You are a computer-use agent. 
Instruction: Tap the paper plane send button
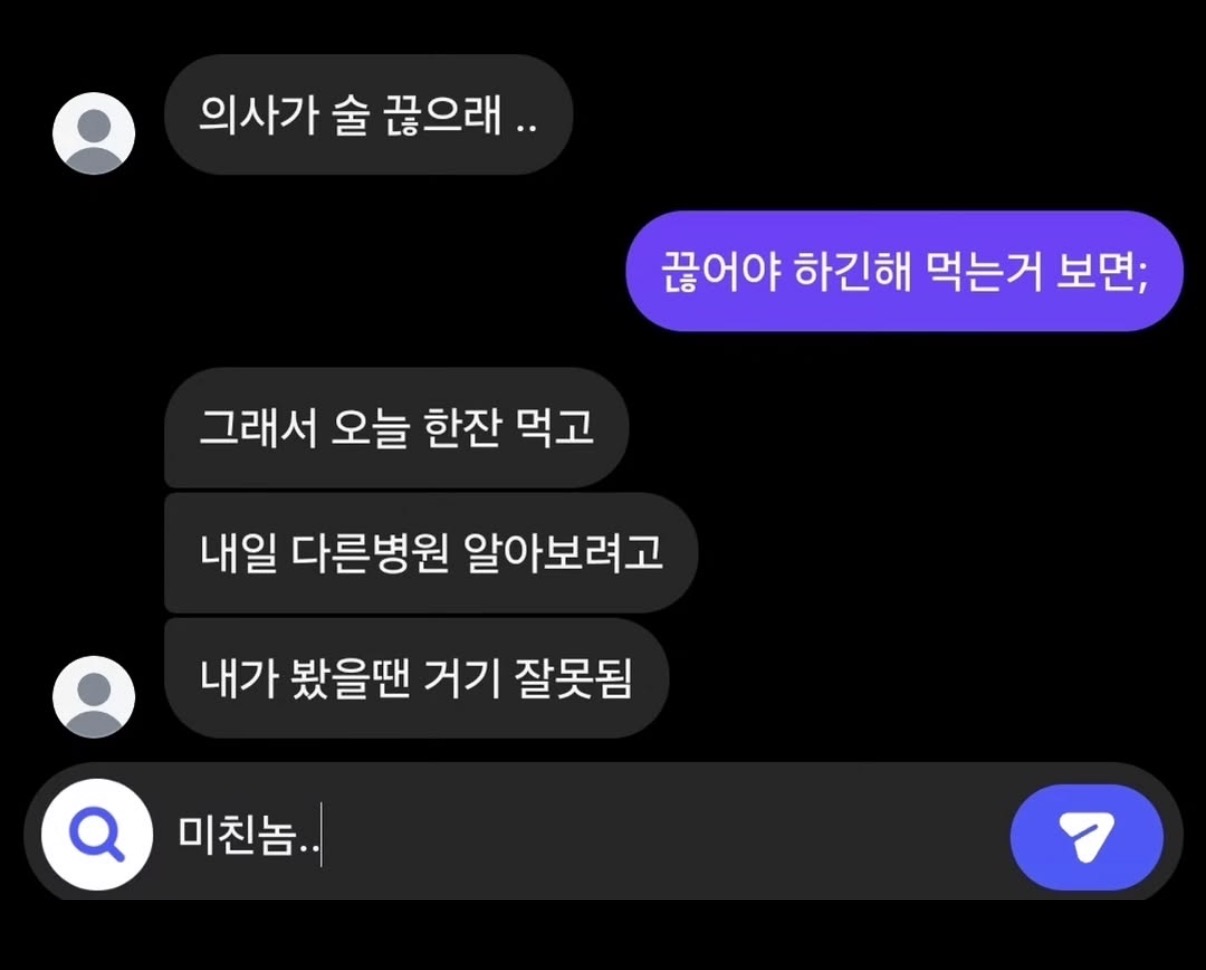1087,838
